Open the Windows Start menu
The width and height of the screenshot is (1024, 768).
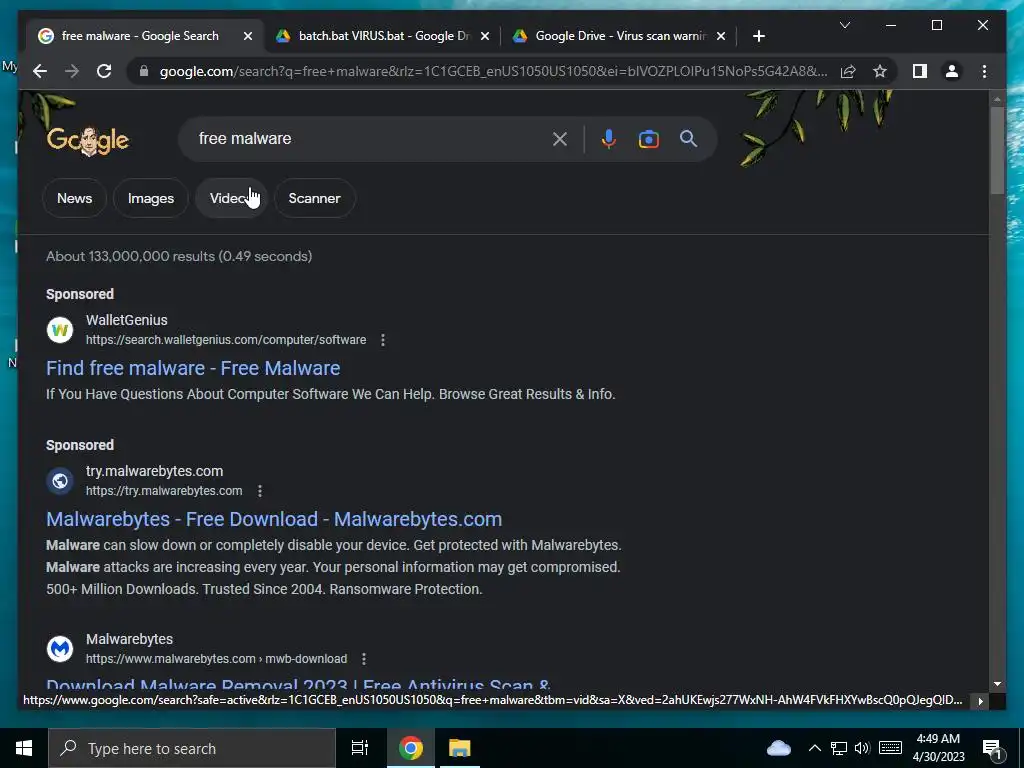[x=24, y=748]
